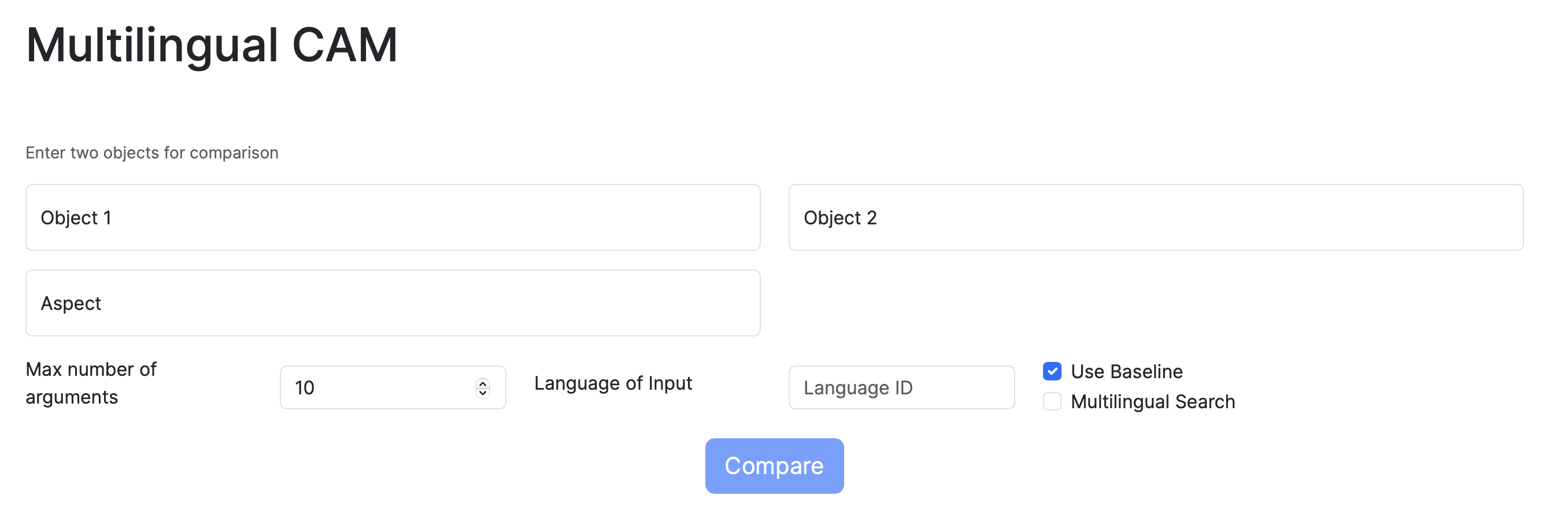
Task: Select the Language ID input box
Action: [901, 387]
